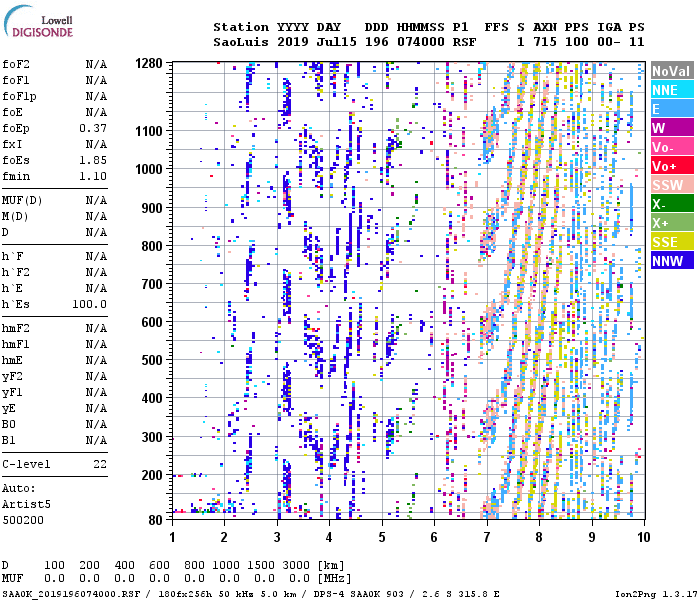Click the SaoLuis station name
Image resolution: width=700 pixels, height=600 pixels.
(241, 42)
